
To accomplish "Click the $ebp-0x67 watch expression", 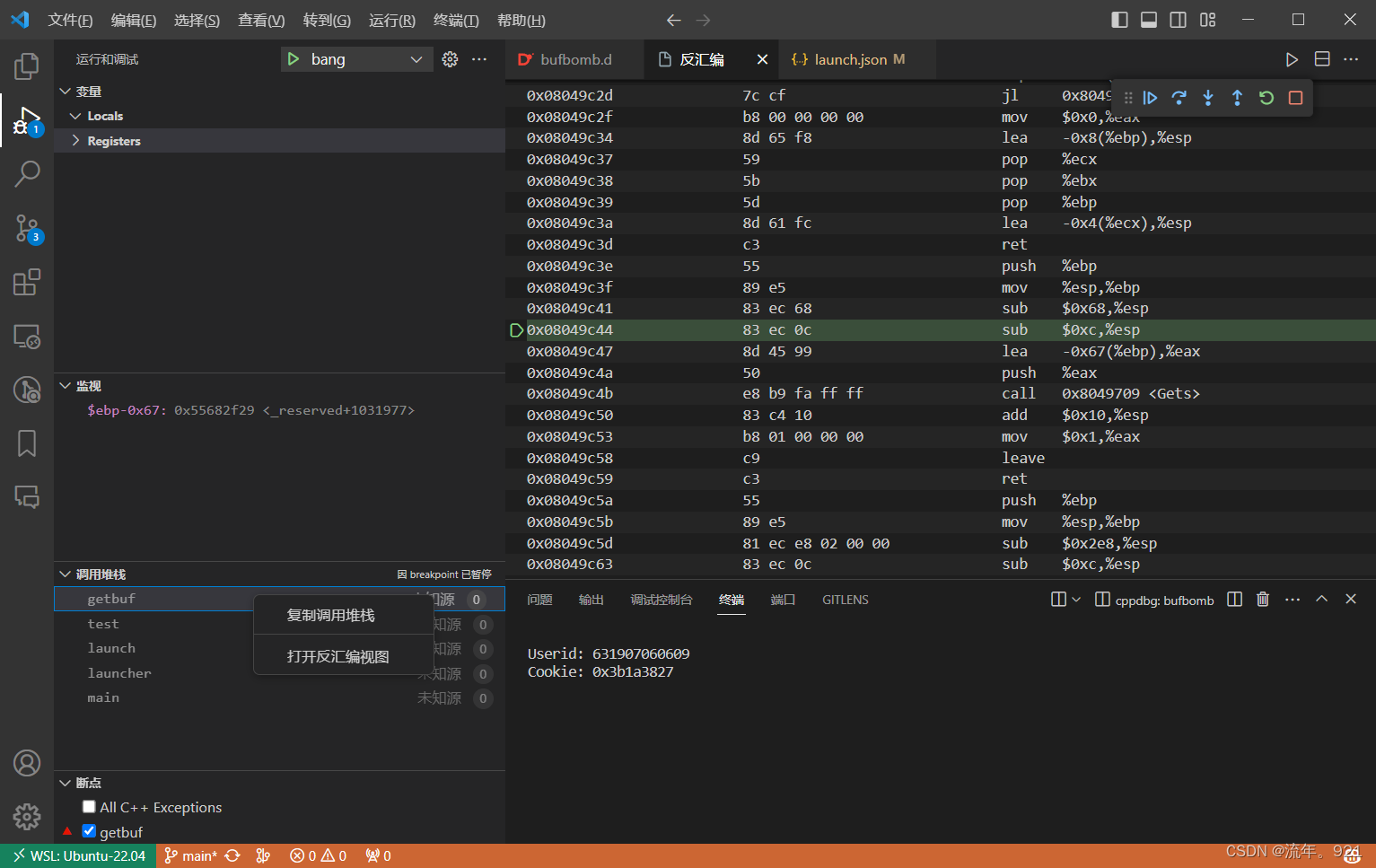I will 279,410.
